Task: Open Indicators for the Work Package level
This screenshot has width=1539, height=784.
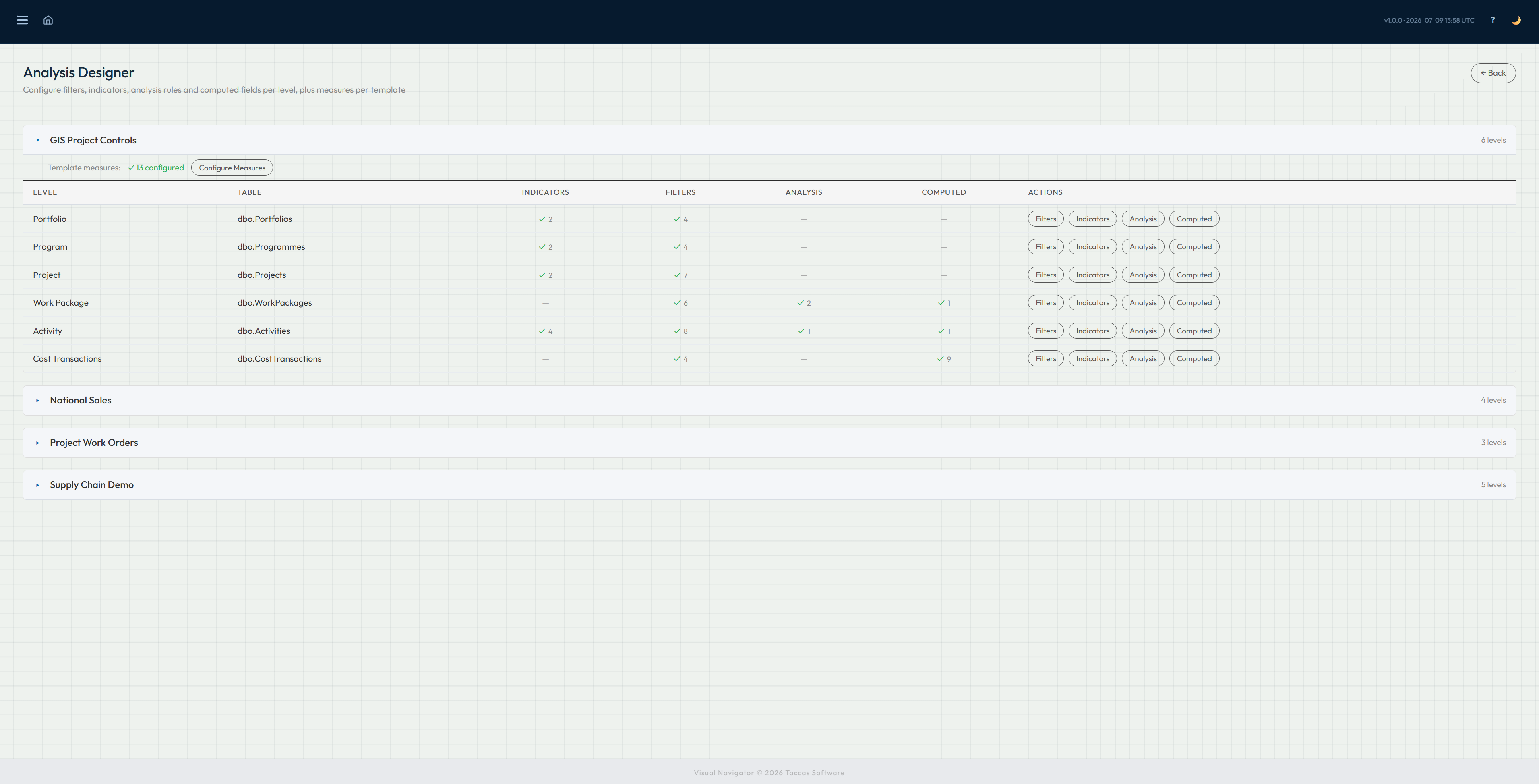Action: click(x=1092, y=303)
